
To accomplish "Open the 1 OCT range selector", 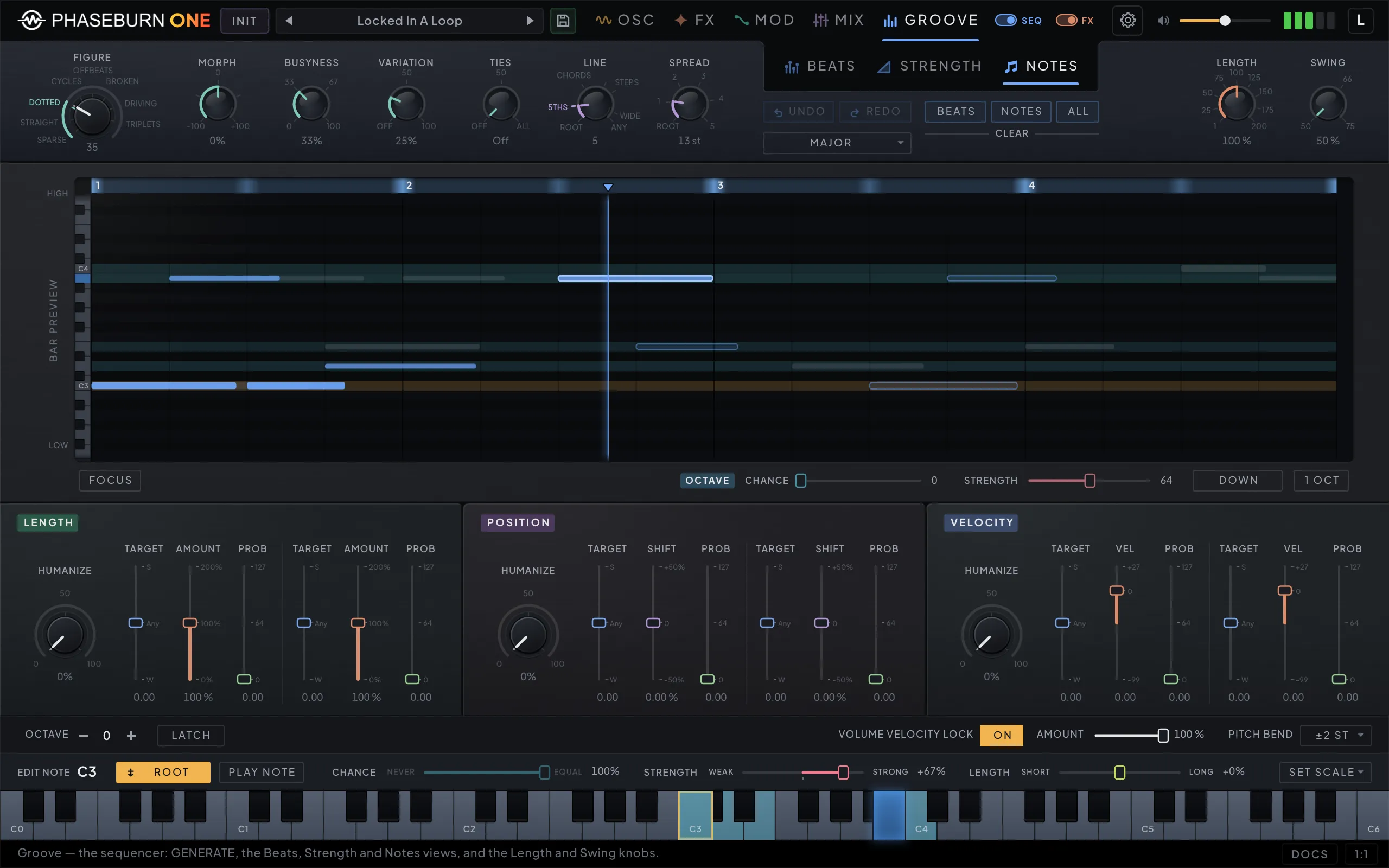I will [1321, 480].
